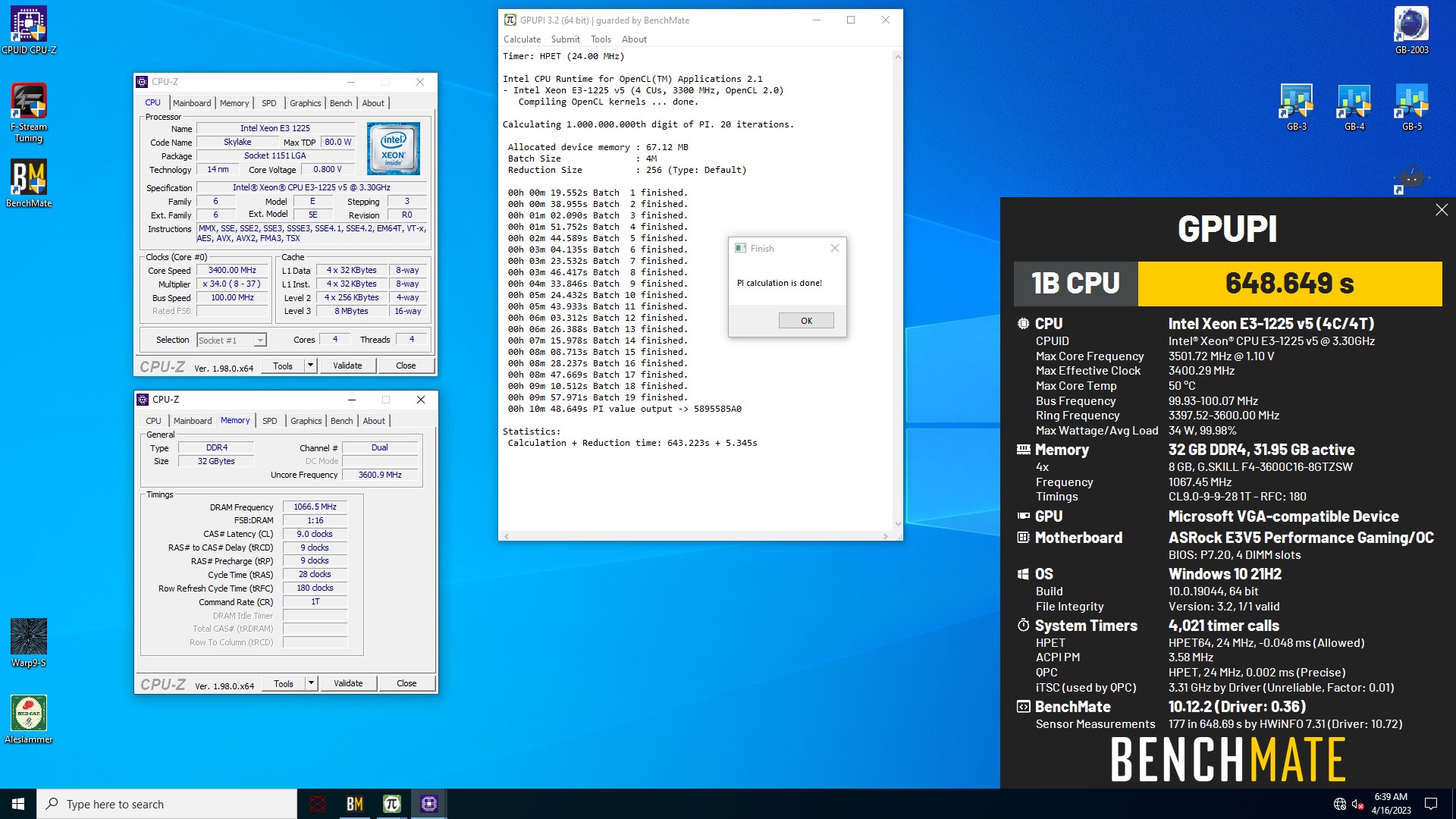Click the taskbar clock showing 6:39 AM
Viewport: 1456px width, 819px height.
tap(1391, 804)
